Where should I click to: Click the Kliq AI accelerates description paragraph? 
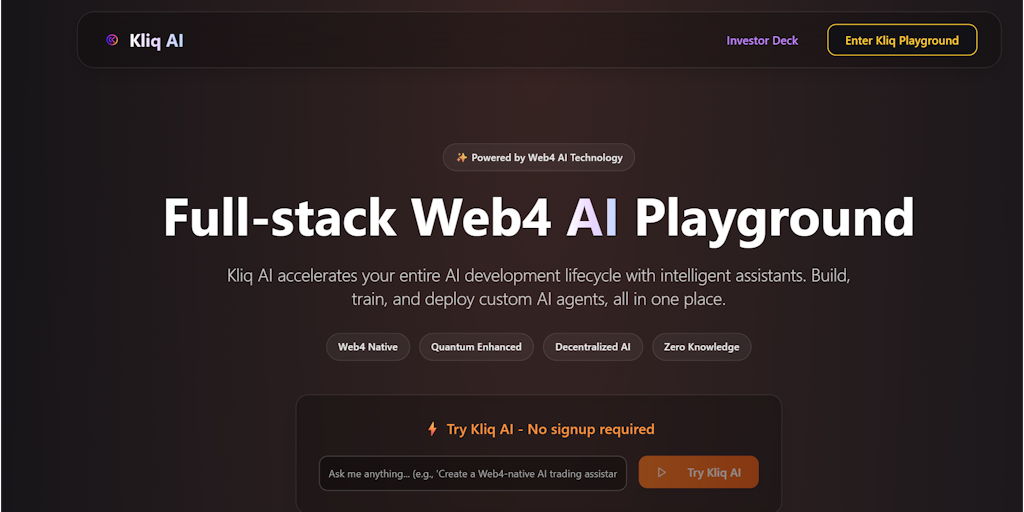click(x=539, y=287)
